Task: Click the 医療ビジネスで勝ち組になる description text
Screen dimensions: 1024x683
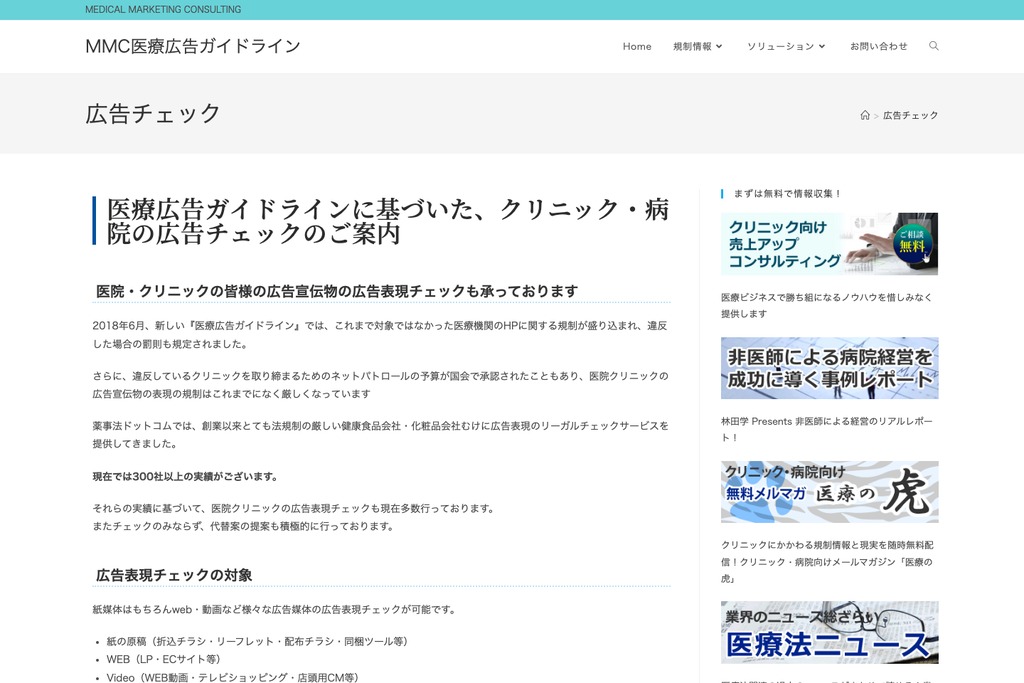Action: [827, 305]
